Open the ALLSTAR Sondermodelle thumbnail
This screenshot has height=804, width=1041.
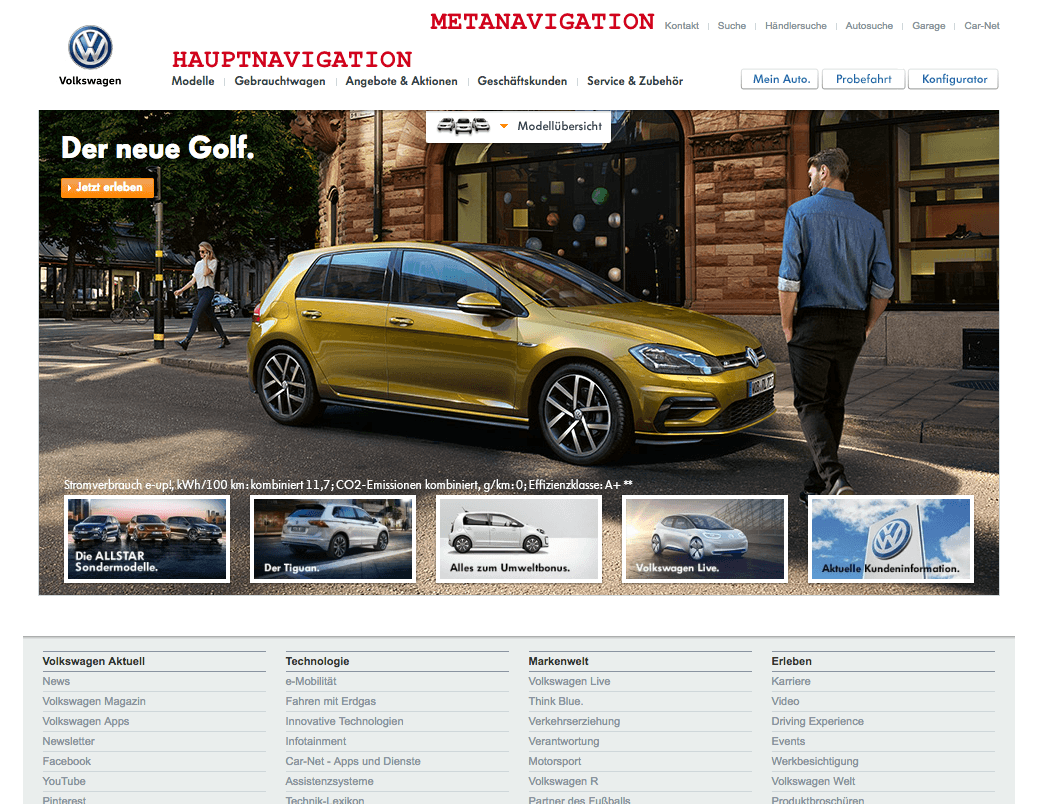point(147,539)
